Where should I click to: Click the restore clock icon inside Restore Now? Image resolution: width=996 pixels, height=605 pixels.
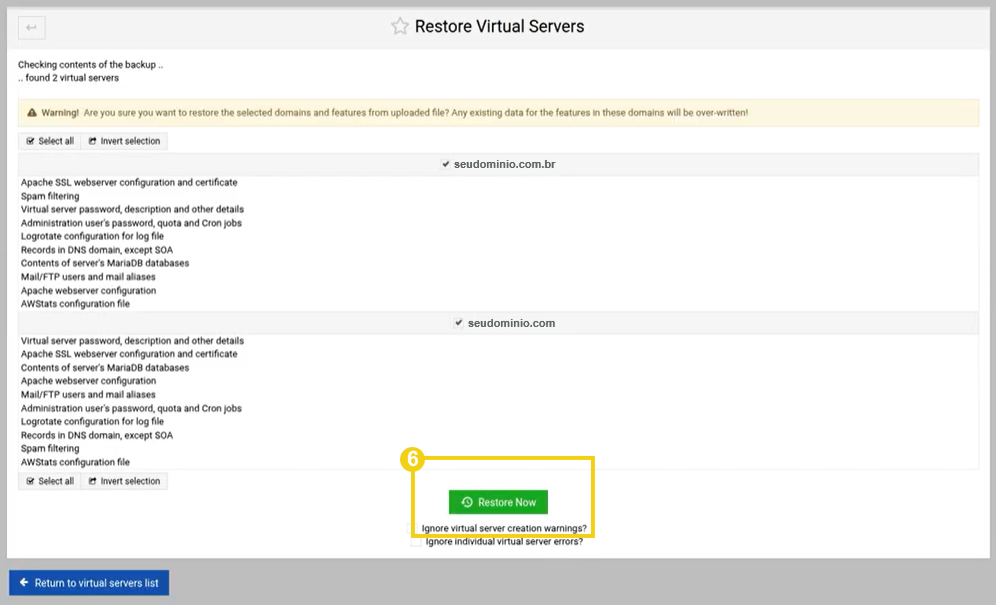coord(466,502)
